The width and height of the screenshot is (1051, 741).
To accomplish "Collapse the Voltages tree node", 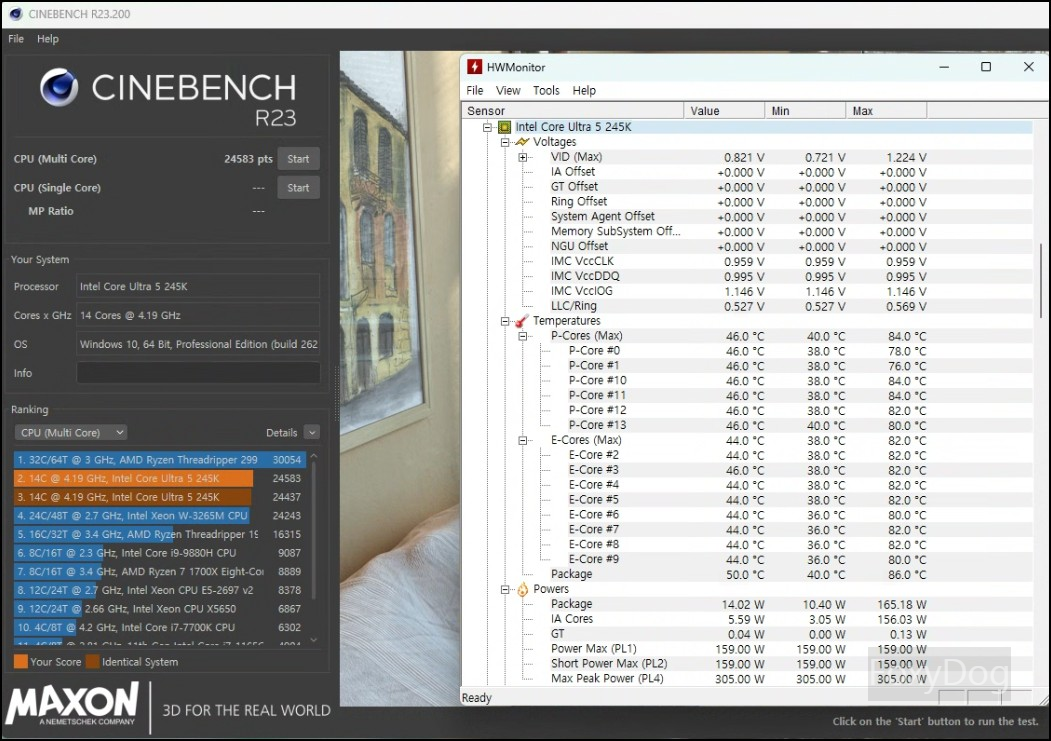I will pos(505,142).
